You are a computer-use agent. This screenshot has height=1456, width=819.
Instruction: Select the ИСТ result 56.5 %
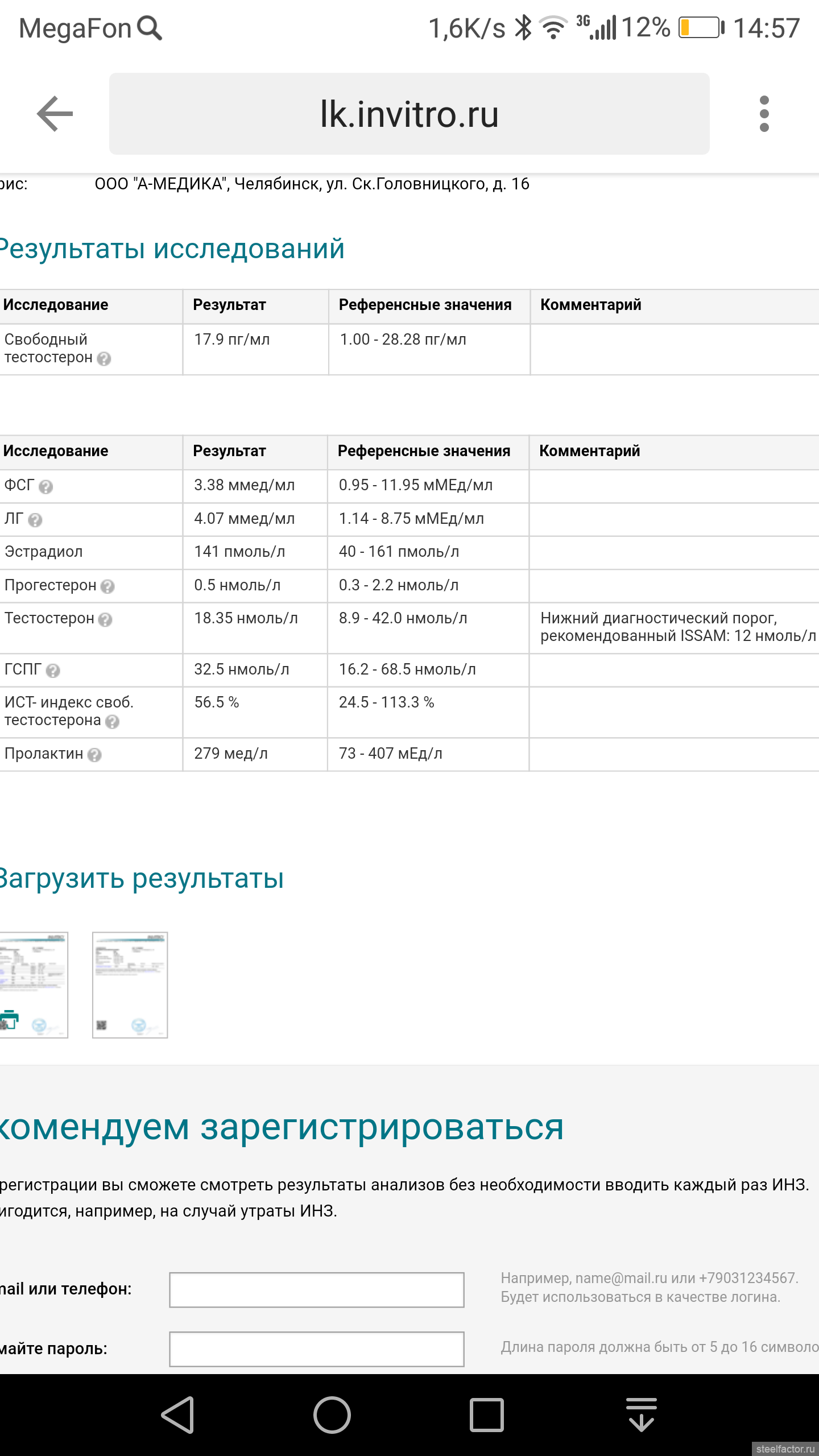217,702
